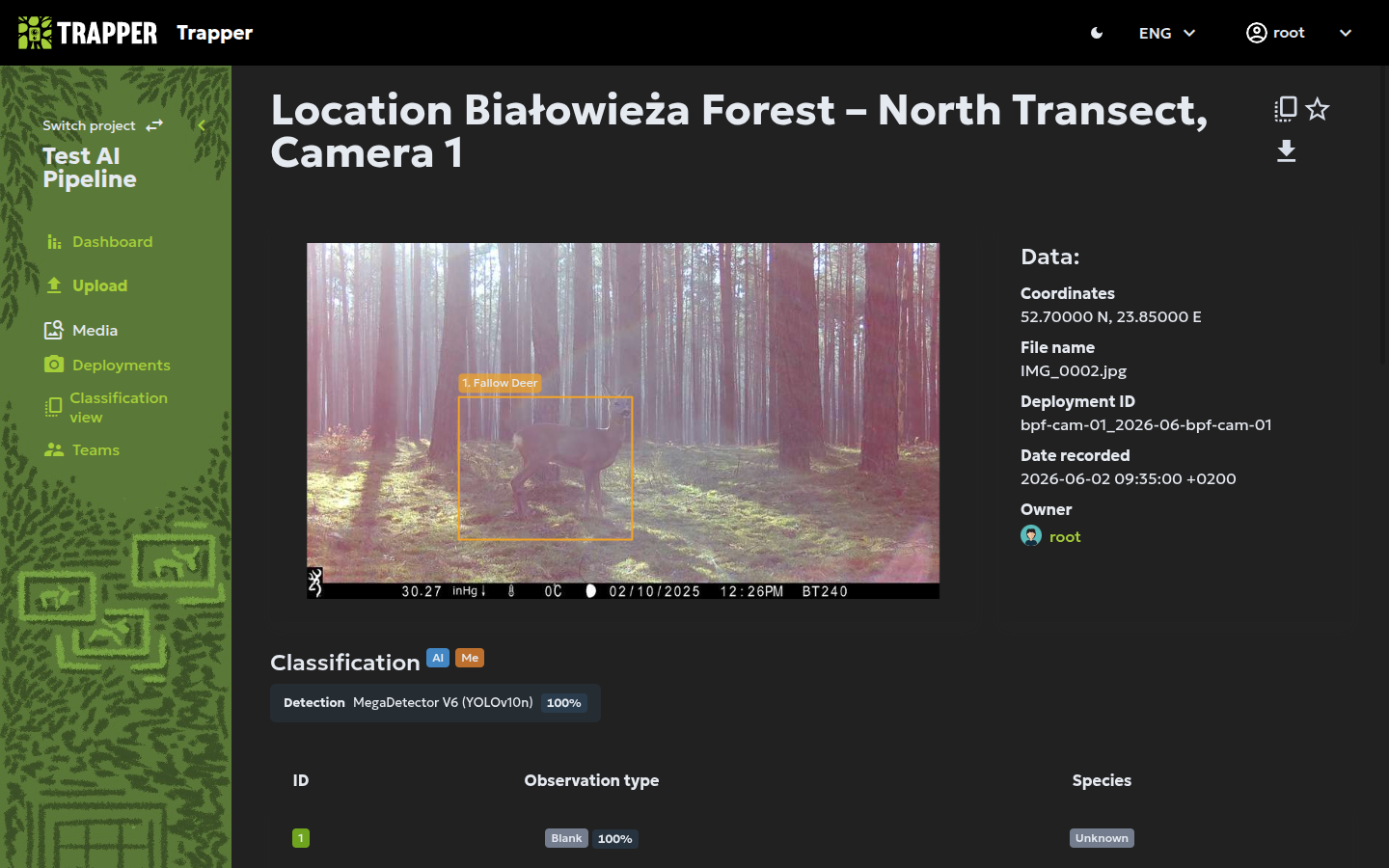This screenshot has width=1389, height=868.
Task: Open the ENG language dropdown
Action: tap(1167, 33)
